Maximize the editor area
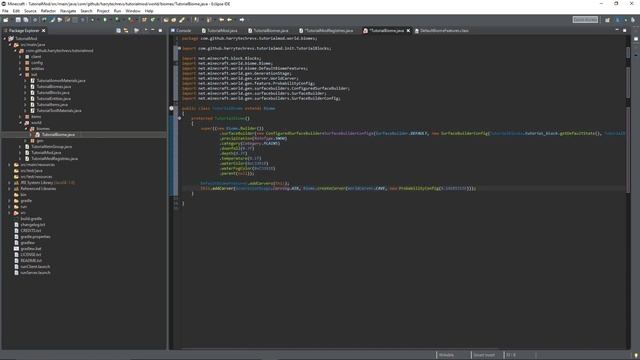The width and height of the screenshot is (640, 360). click(624, 31)
